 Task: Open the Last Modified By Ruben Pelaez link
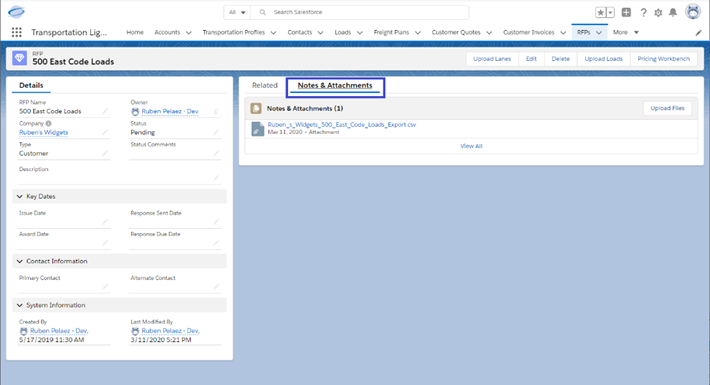pyautogui.click(x=171, y=331)
